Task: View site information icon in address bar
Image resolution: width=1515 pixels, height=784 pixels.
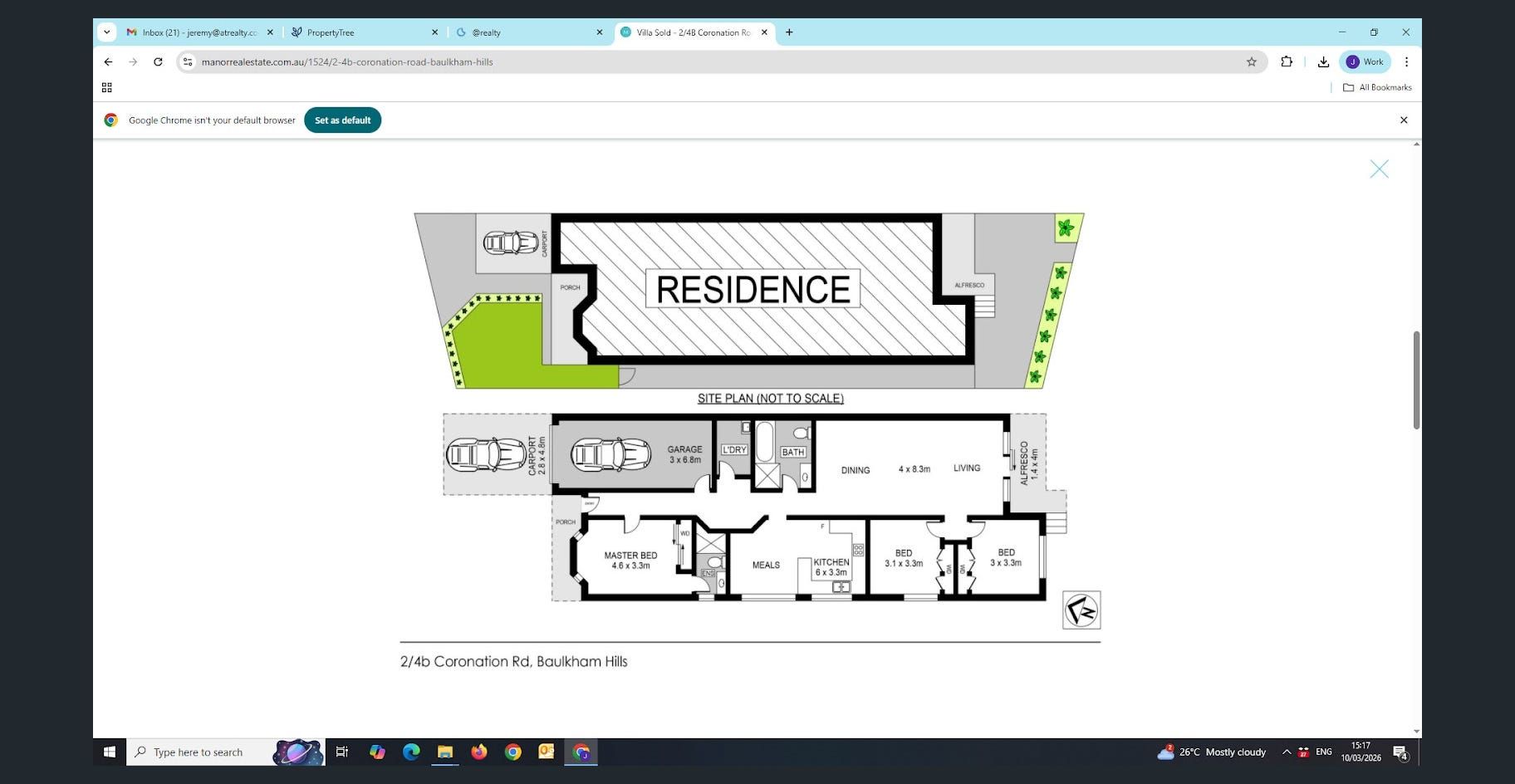Action: [188, 61]
